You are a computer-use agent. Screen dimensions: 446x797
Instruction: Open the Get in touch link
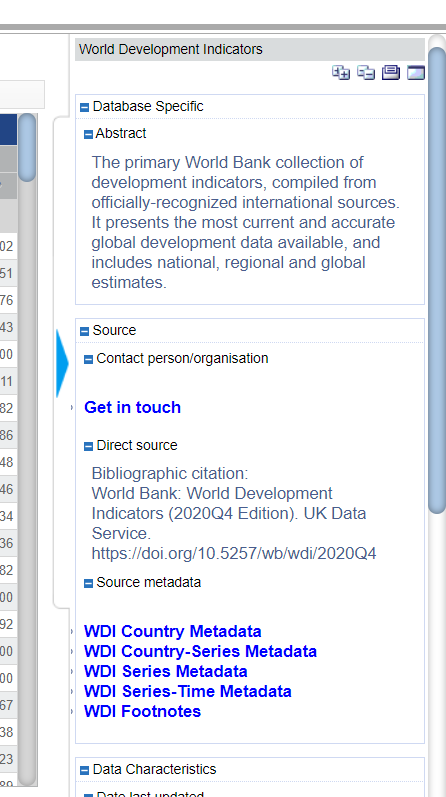pos(132,407)
